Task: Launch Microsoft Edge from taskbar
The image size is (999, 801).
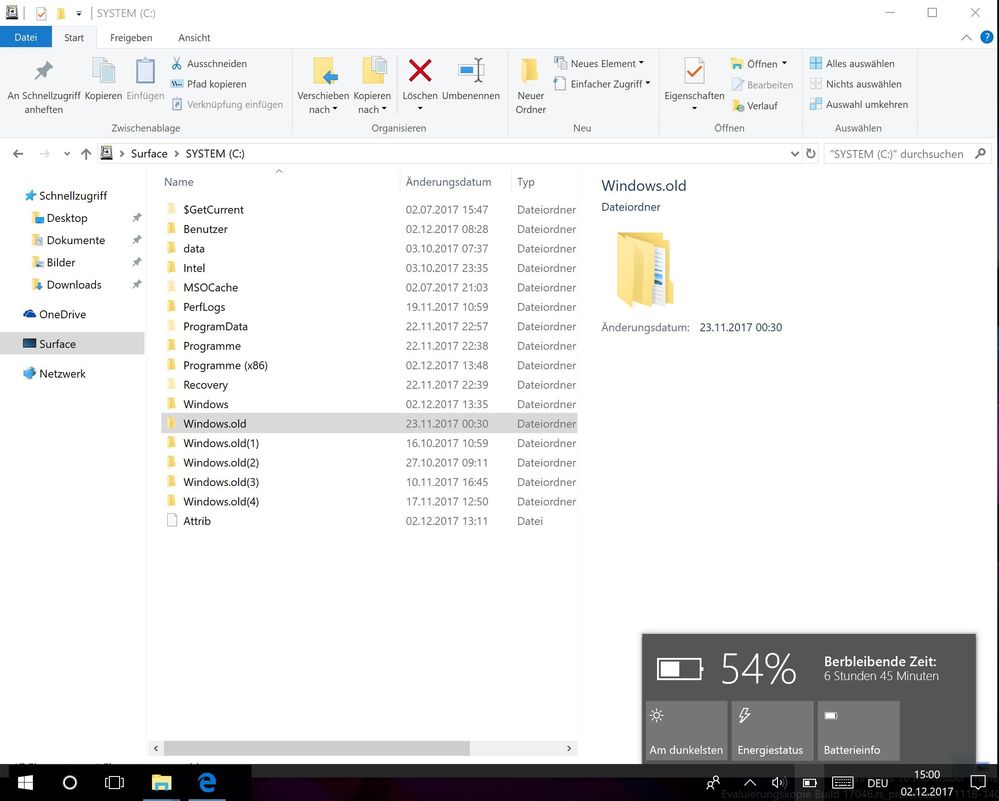Action: (207, 782)
